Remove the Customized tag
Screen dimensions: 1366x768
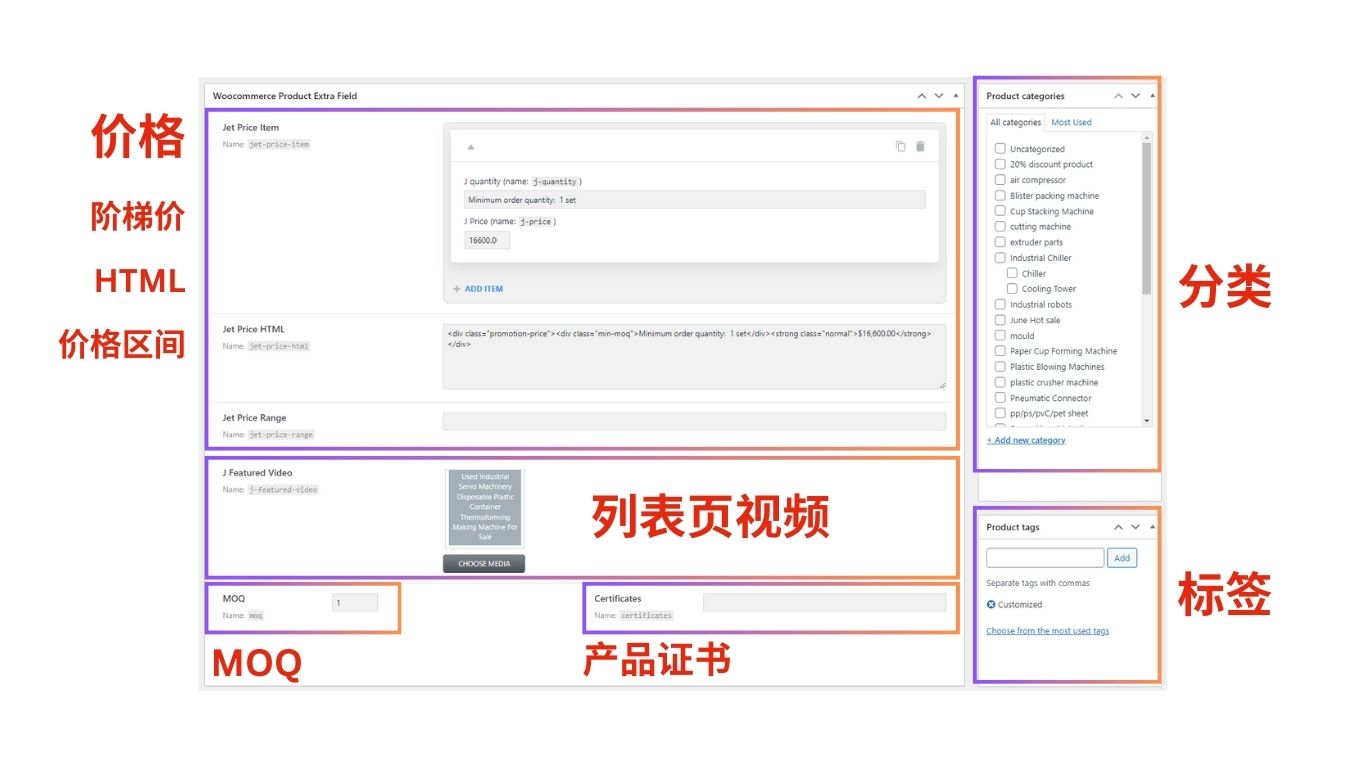[991, 604]
